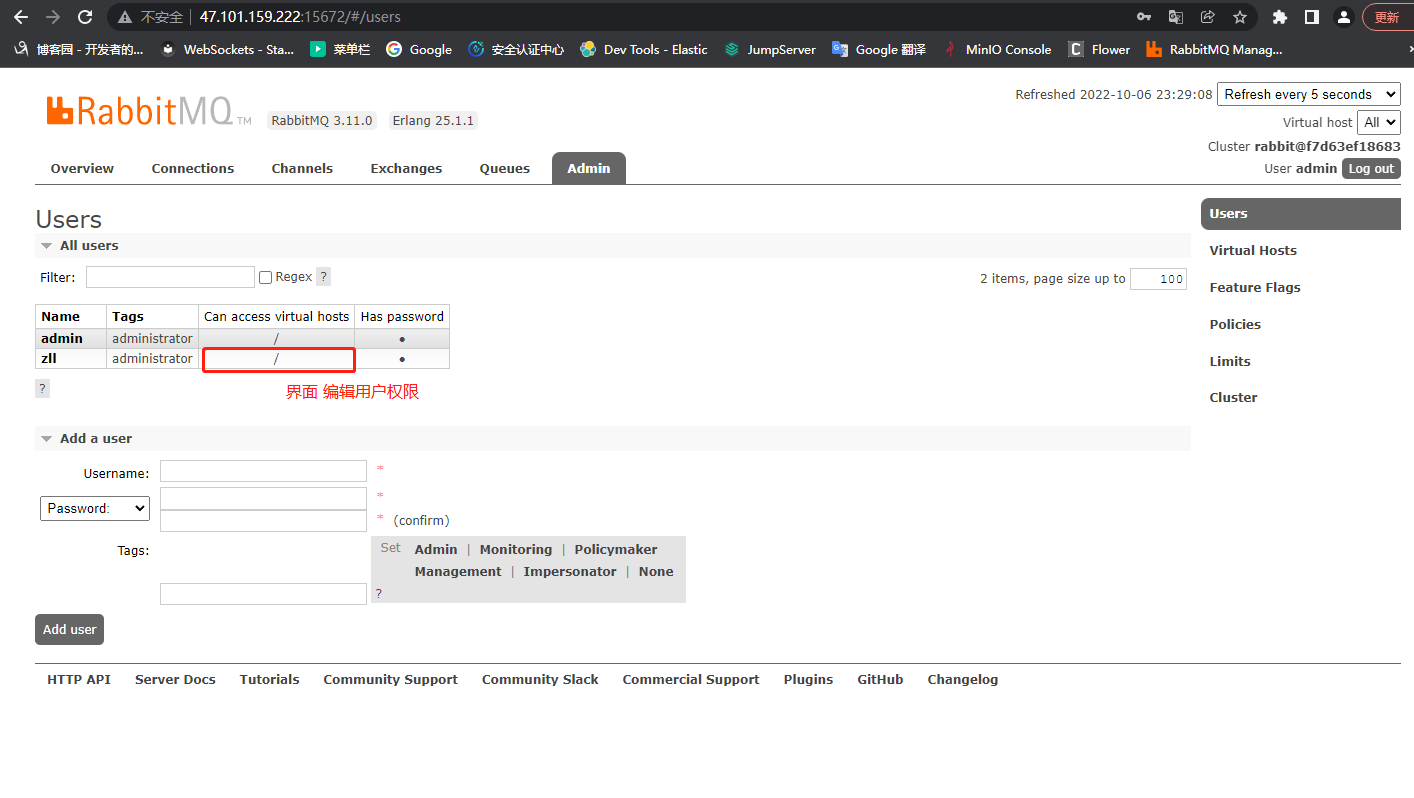Click the Log out button

tap(1371, 168)
